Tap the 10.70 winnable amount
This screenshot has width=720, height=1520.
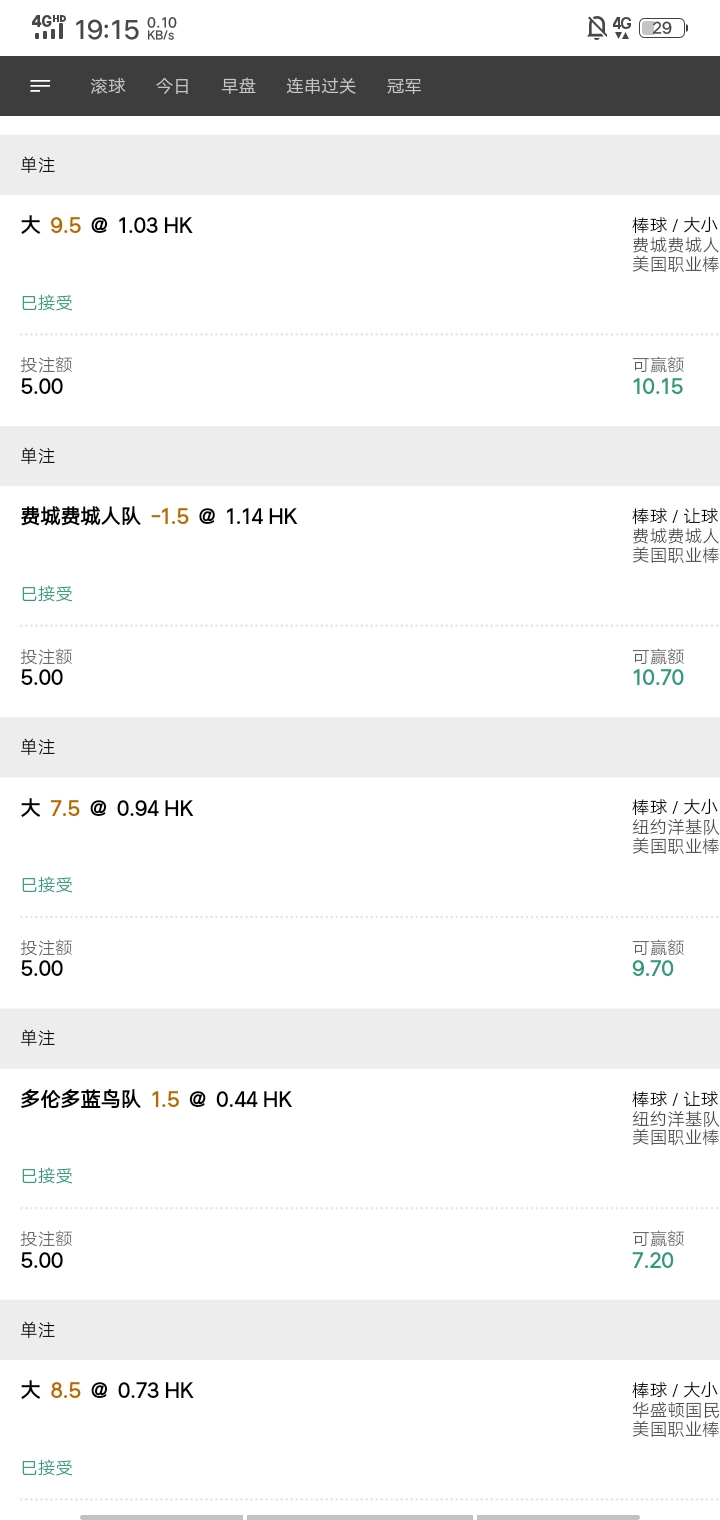[658, 677]
